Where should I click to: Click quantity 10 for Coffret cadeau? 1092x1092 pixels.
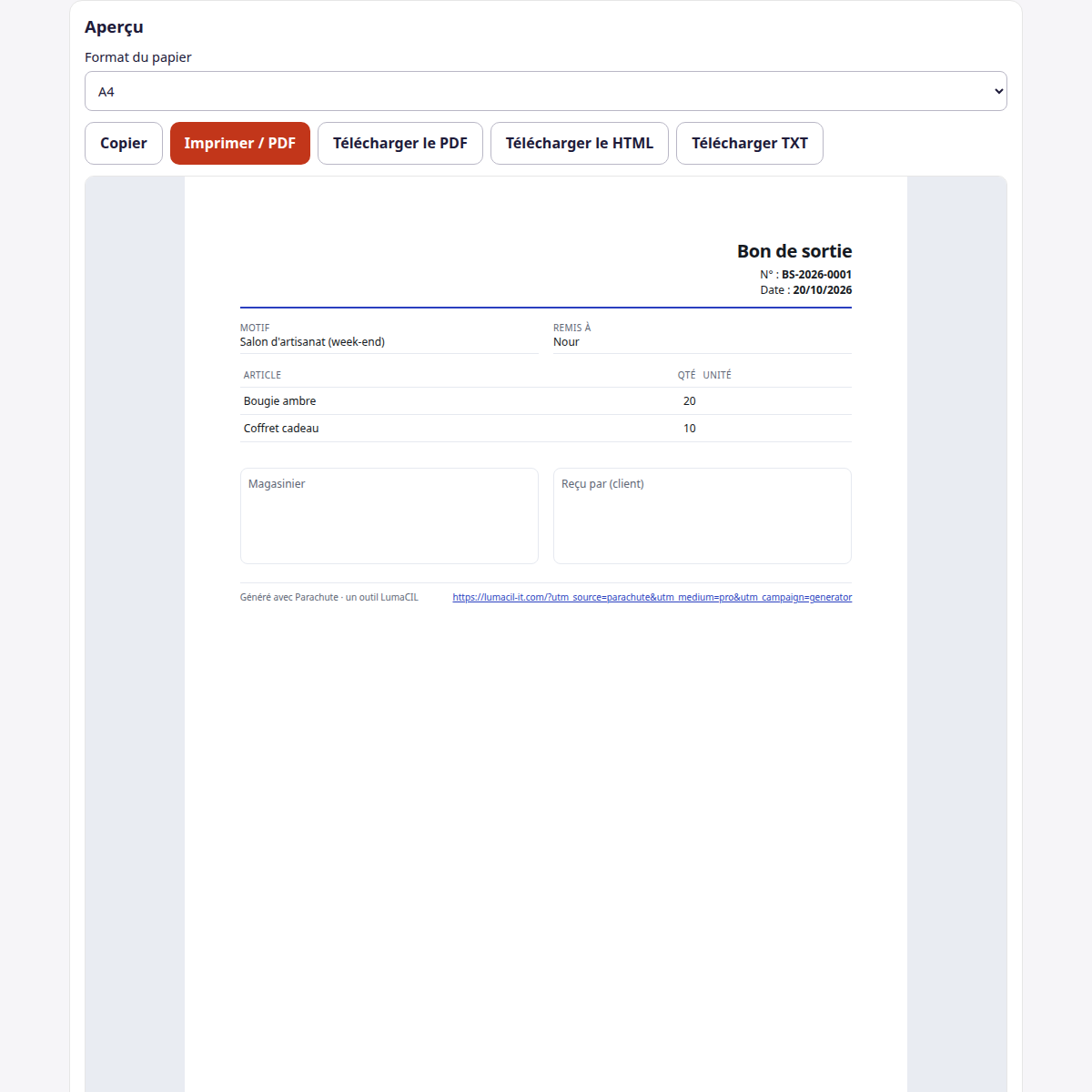click(x=690, y=429)
